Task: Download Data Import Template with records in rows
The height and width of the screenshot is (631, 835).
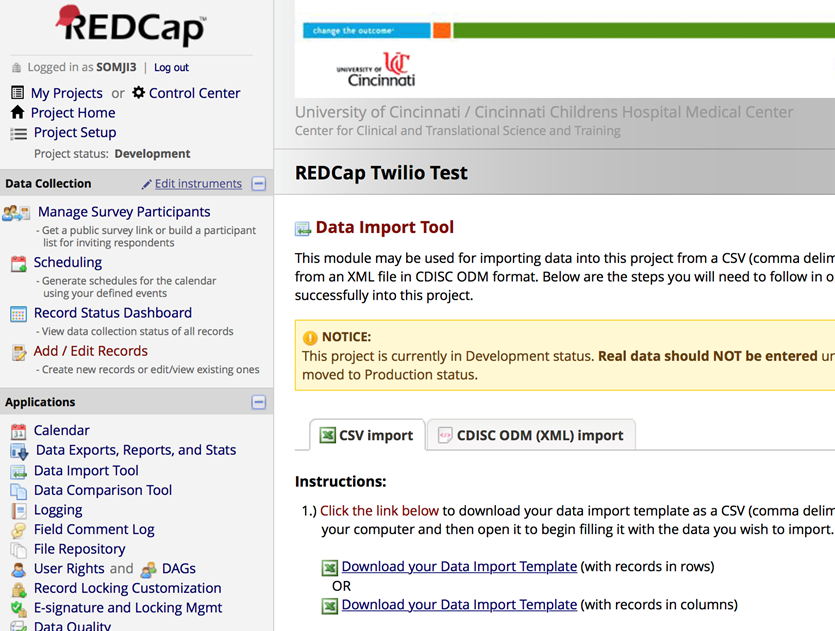Action: [459, 567]
